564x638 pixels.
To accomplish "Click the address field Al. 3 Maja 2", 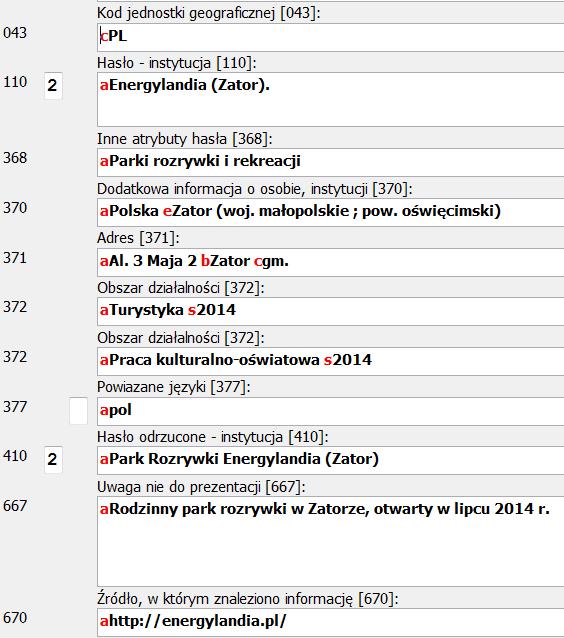I will tap(330, 262).
